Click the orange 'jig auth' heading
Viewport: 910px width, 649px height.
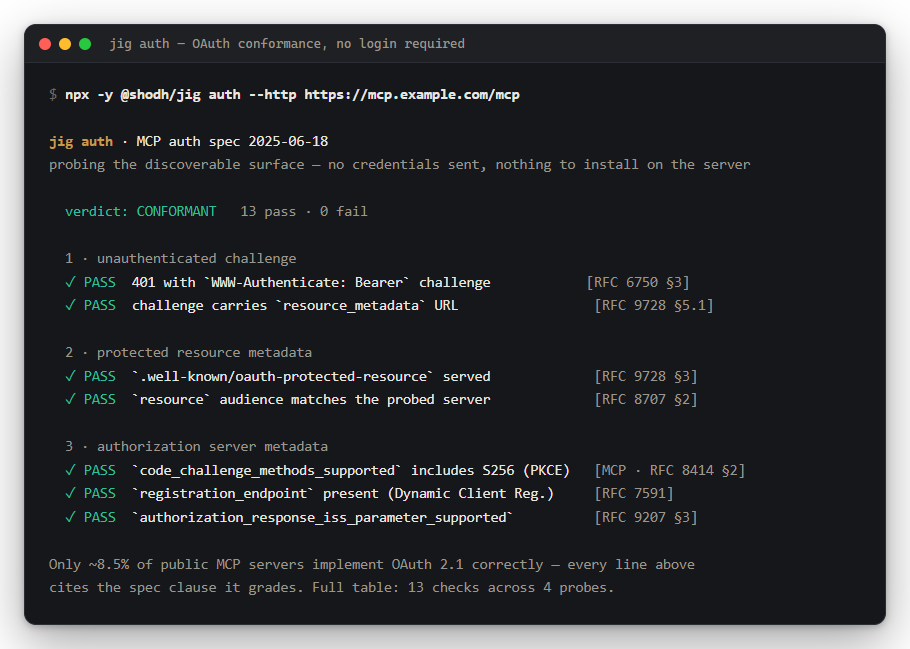tap(81, 142)
